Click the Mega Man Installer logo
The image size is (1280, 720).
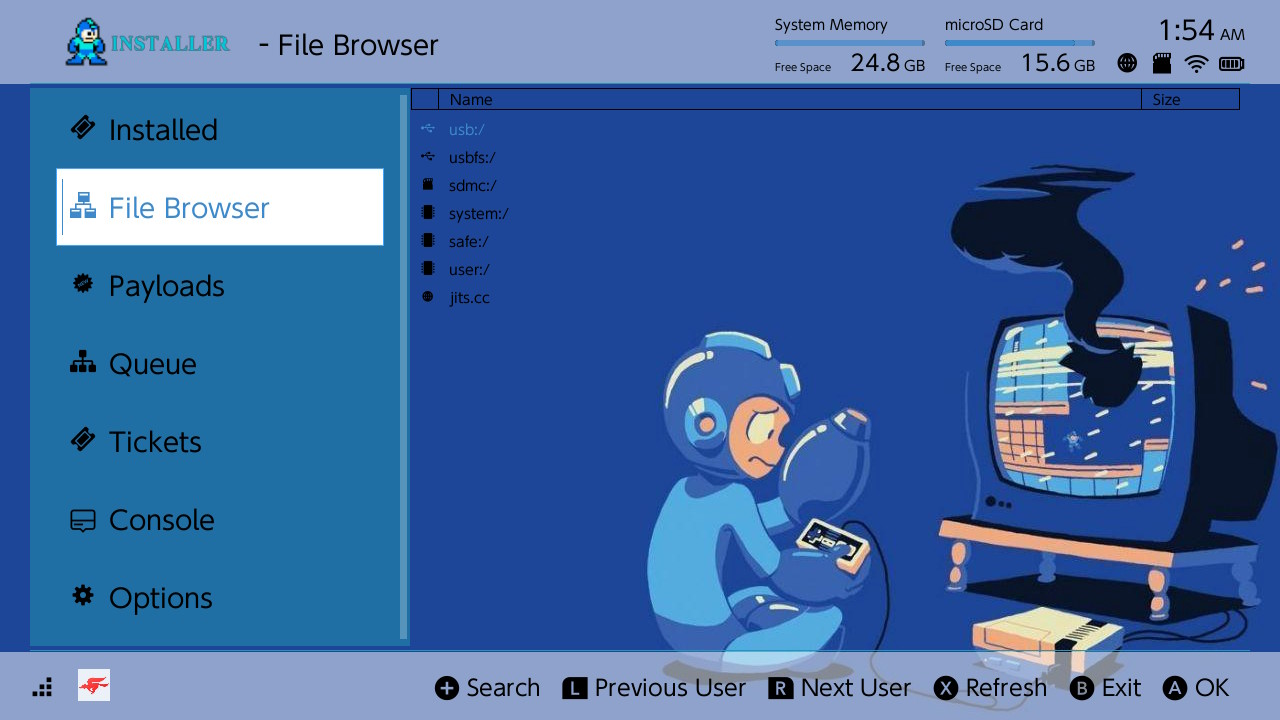[147, 43]
